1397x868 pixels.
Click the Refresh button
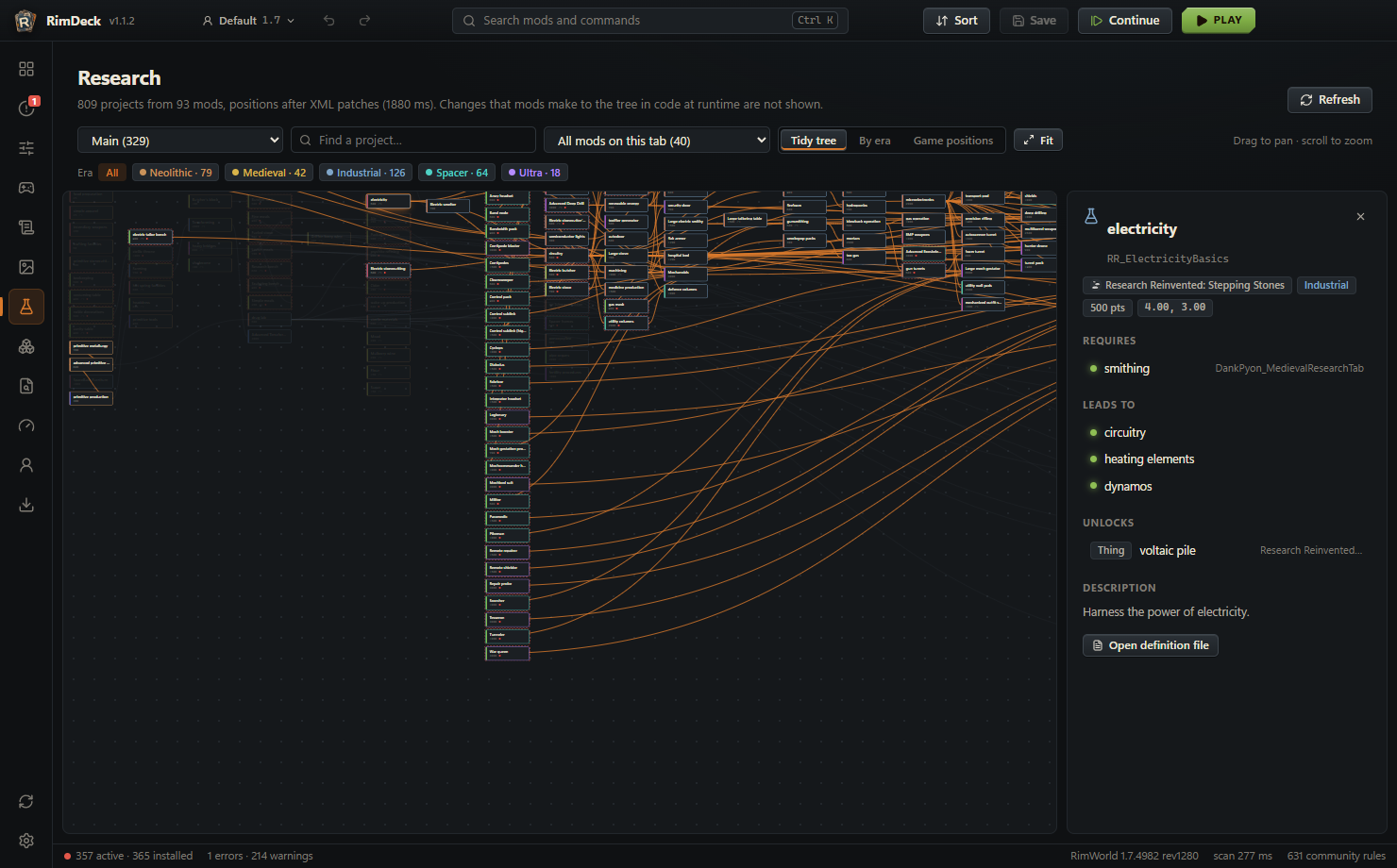(1330, 100)
